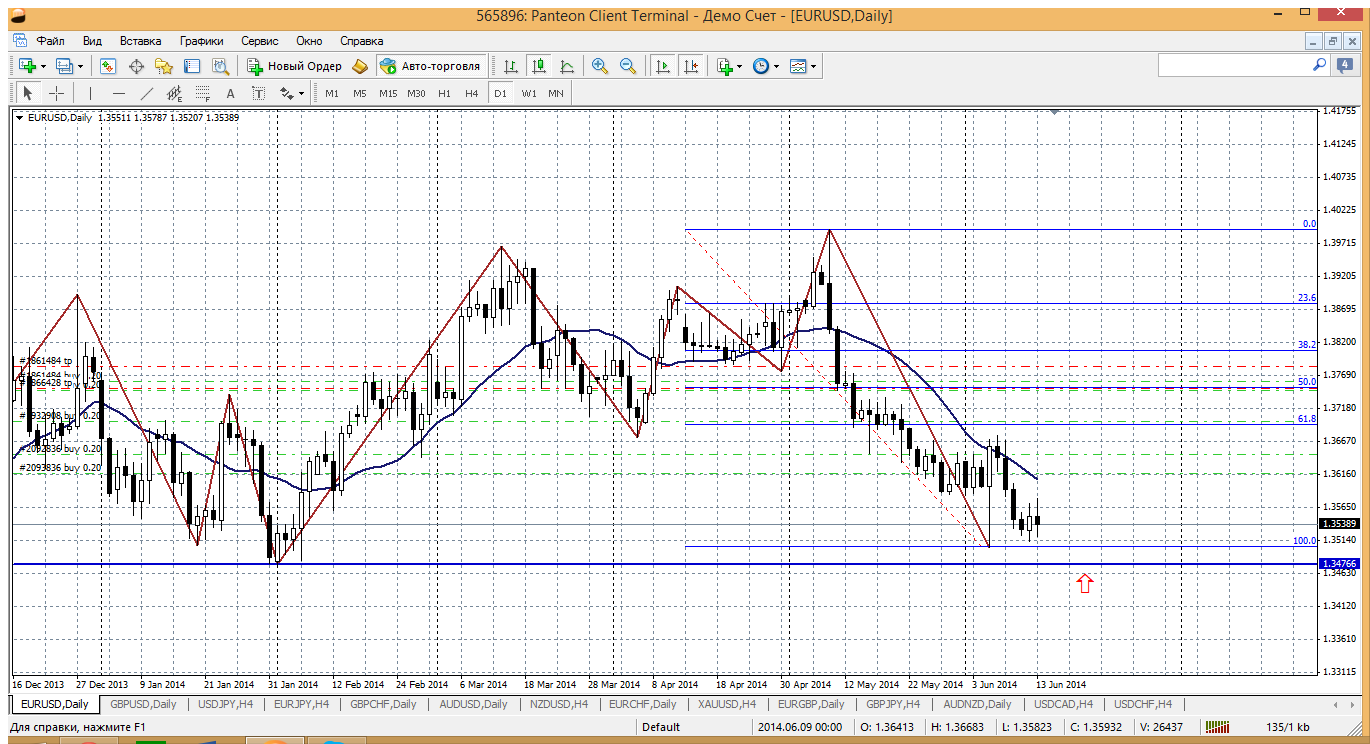Open the Market Watch window
The width and height of the screenshot is (1370, 744).
108,66
